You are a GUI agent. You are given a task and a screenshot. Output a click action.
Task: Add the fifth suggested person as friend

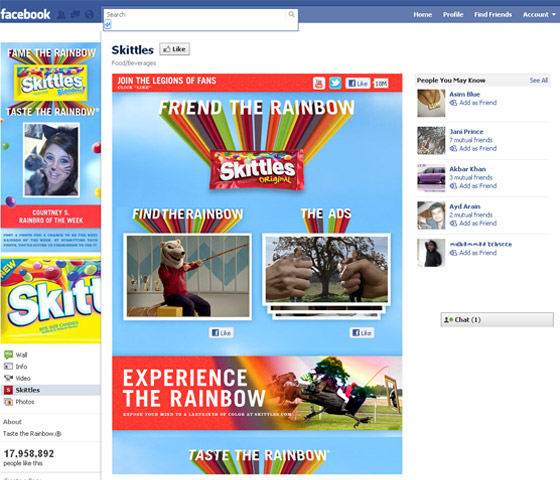[x=473, y=253]
